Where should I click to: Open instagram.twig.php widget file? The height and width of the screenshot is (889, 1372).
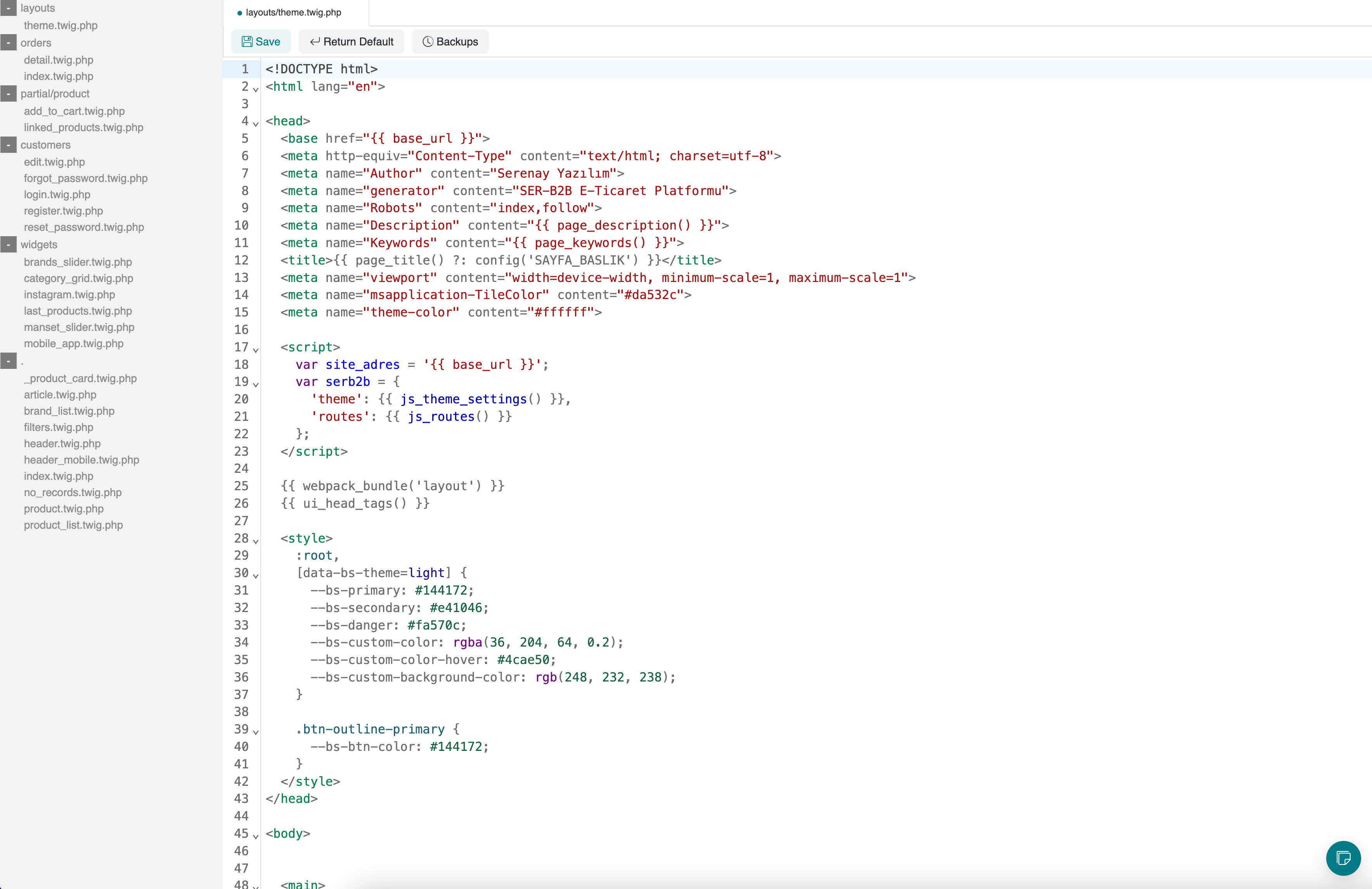click(69, 294)
